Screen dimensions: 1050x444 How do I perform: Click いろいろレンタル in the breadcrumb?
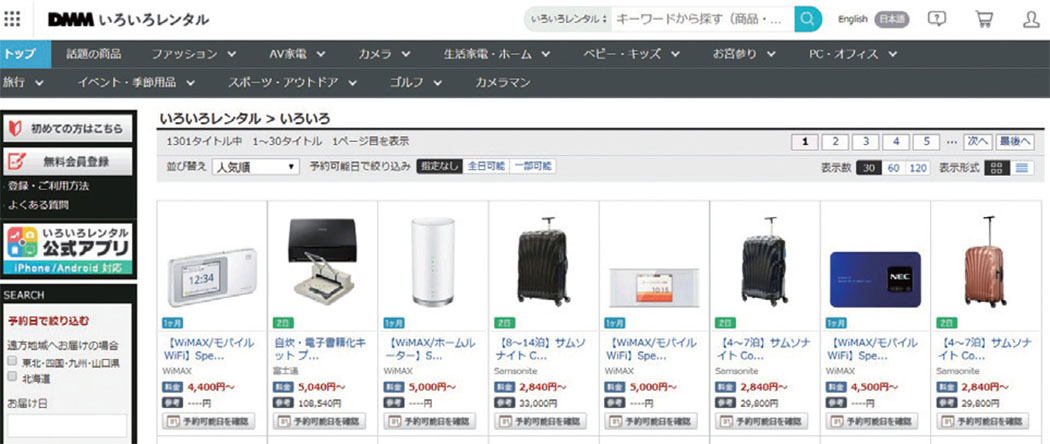(x=210, y=119)
